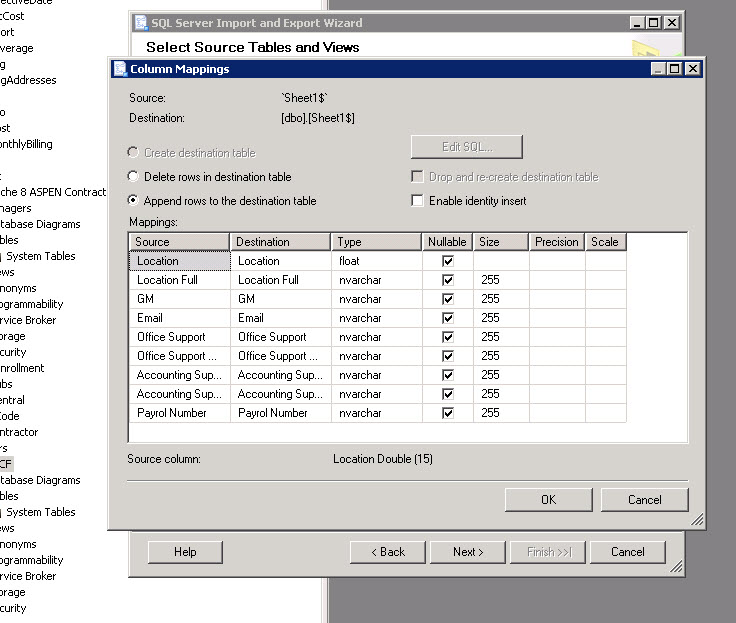Image resolution: width=736 pixels, height=623 pixels.
Task: Toggle Nullable for Payrol Number row
Action: tap(448, 413)
